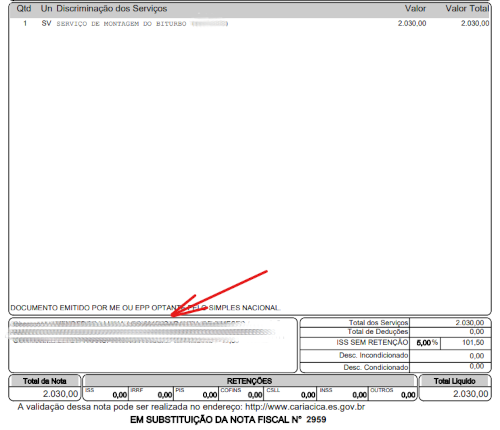Viewport: 500px width, 430px height.
Task: Click the 'Desc. Incondicionado' label
Action: tap(374, 355)
